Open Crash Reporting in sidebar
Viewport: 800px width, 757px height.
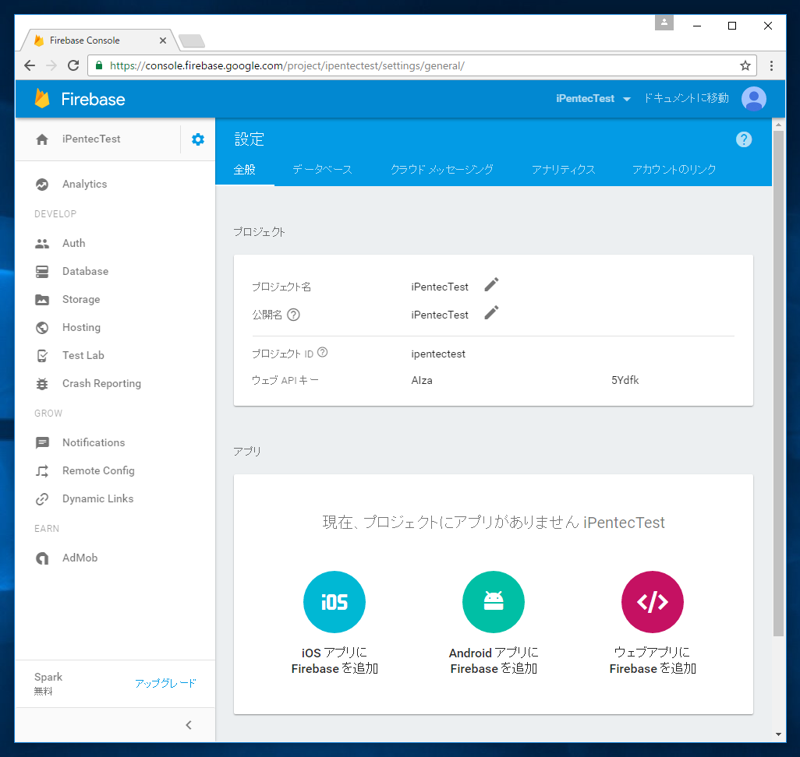click(101, 384)
